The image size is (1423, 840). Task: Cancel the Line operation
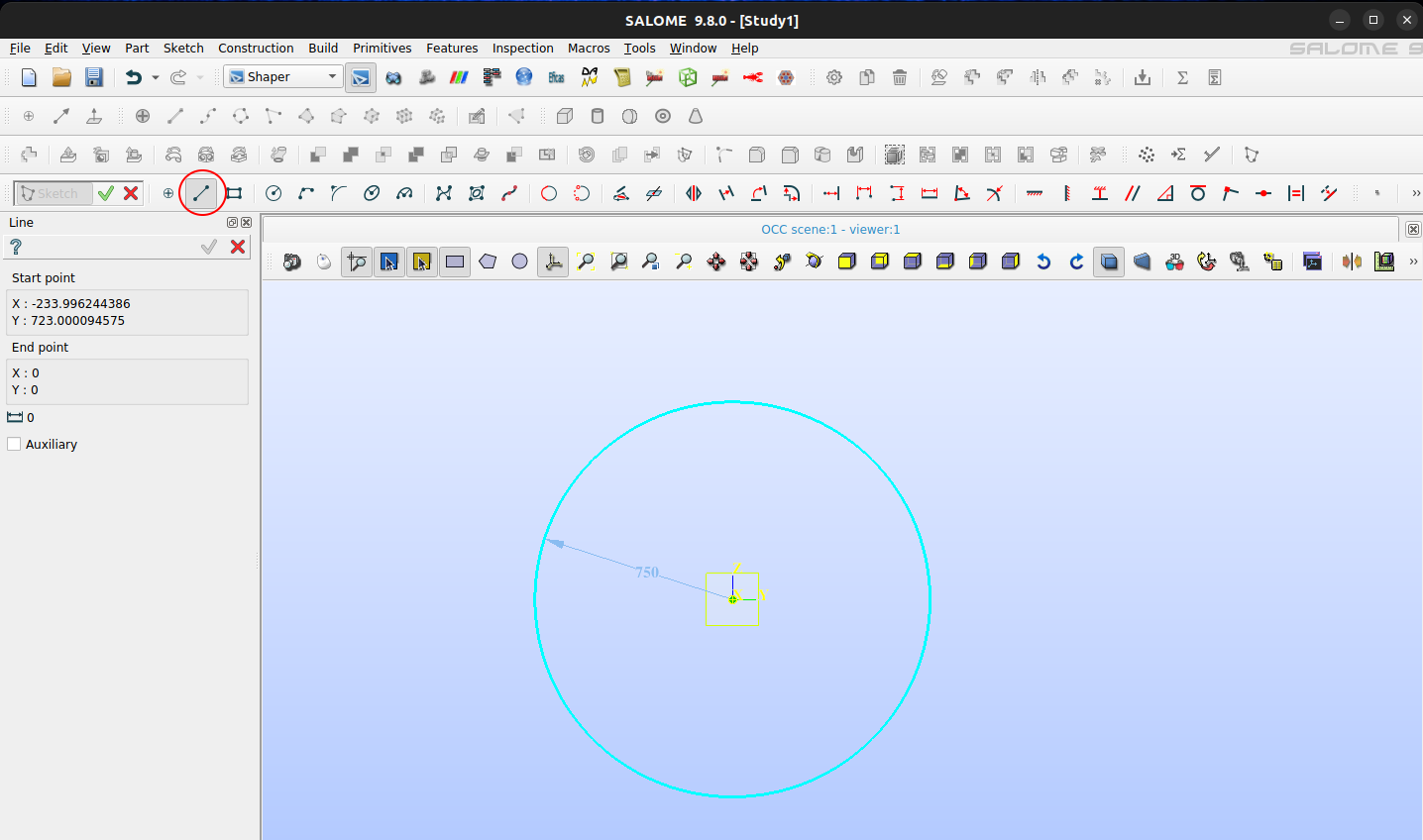coord(238,247)
